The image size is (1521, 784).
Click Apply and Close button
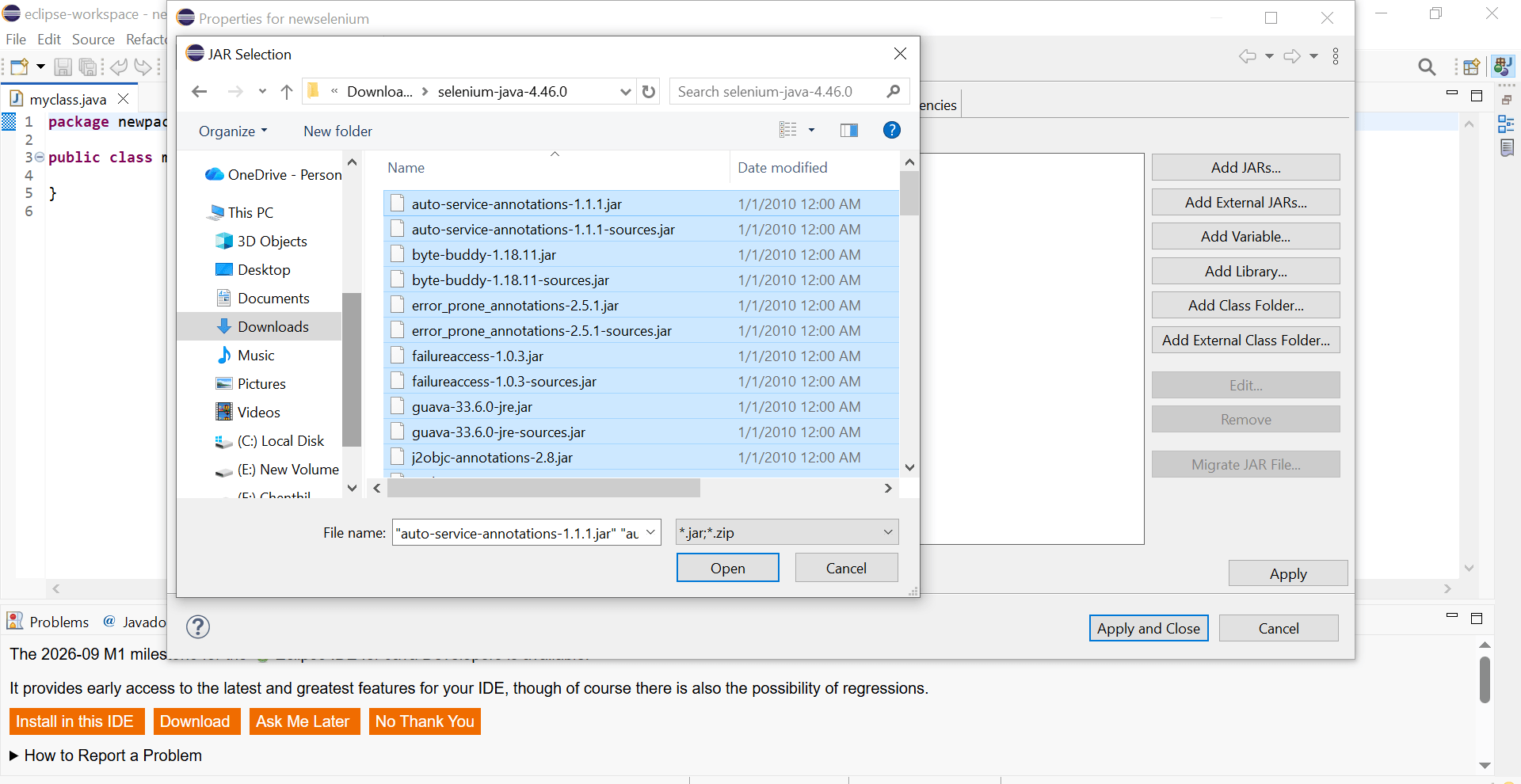[x=1148, y=628]
